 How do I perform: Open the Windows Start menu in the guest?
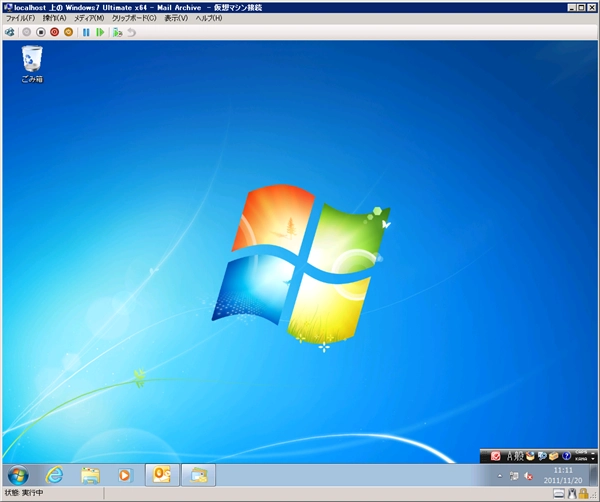[18, 476]
